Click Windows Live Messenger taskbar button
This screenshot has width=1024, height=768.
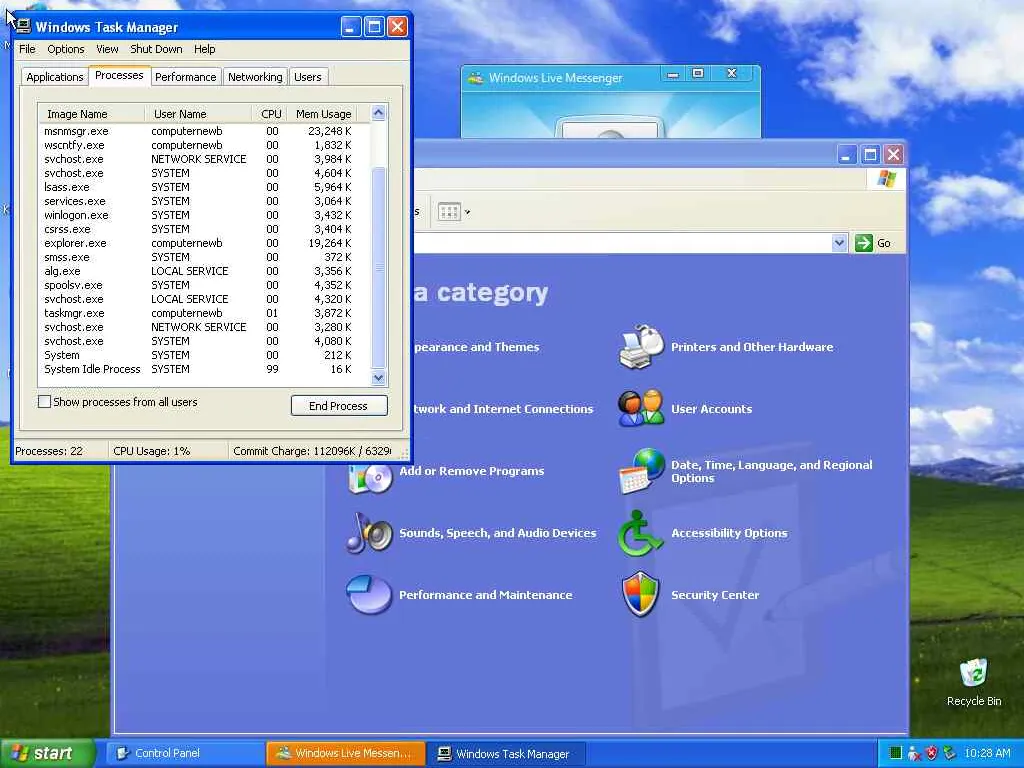[345, 753]
